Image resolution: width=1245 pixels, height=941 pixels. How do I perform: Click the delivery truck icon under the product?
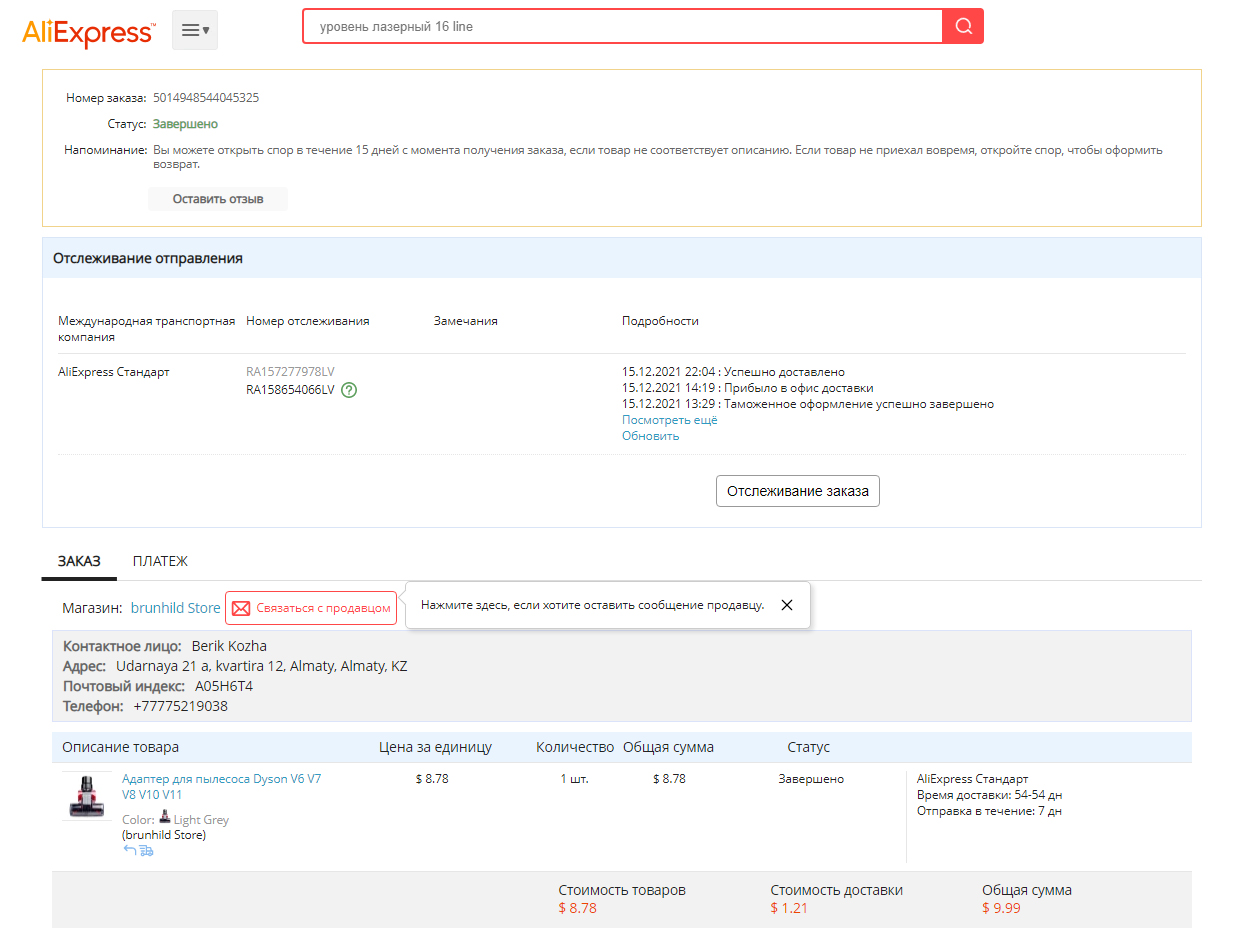click(x=146, y=851)
